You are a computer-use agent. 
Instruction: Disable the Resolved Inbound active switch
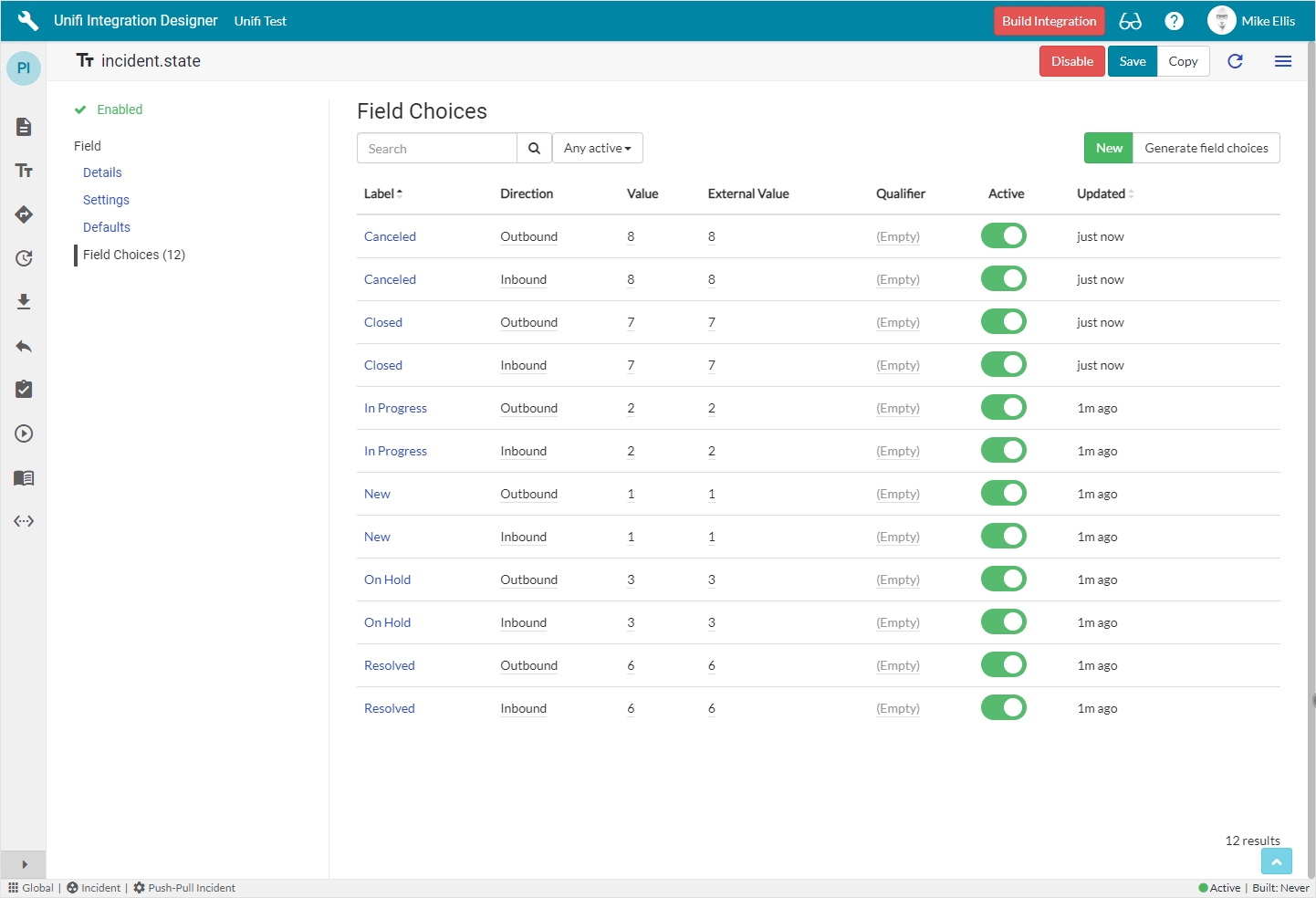click(x=1003, y=708)
